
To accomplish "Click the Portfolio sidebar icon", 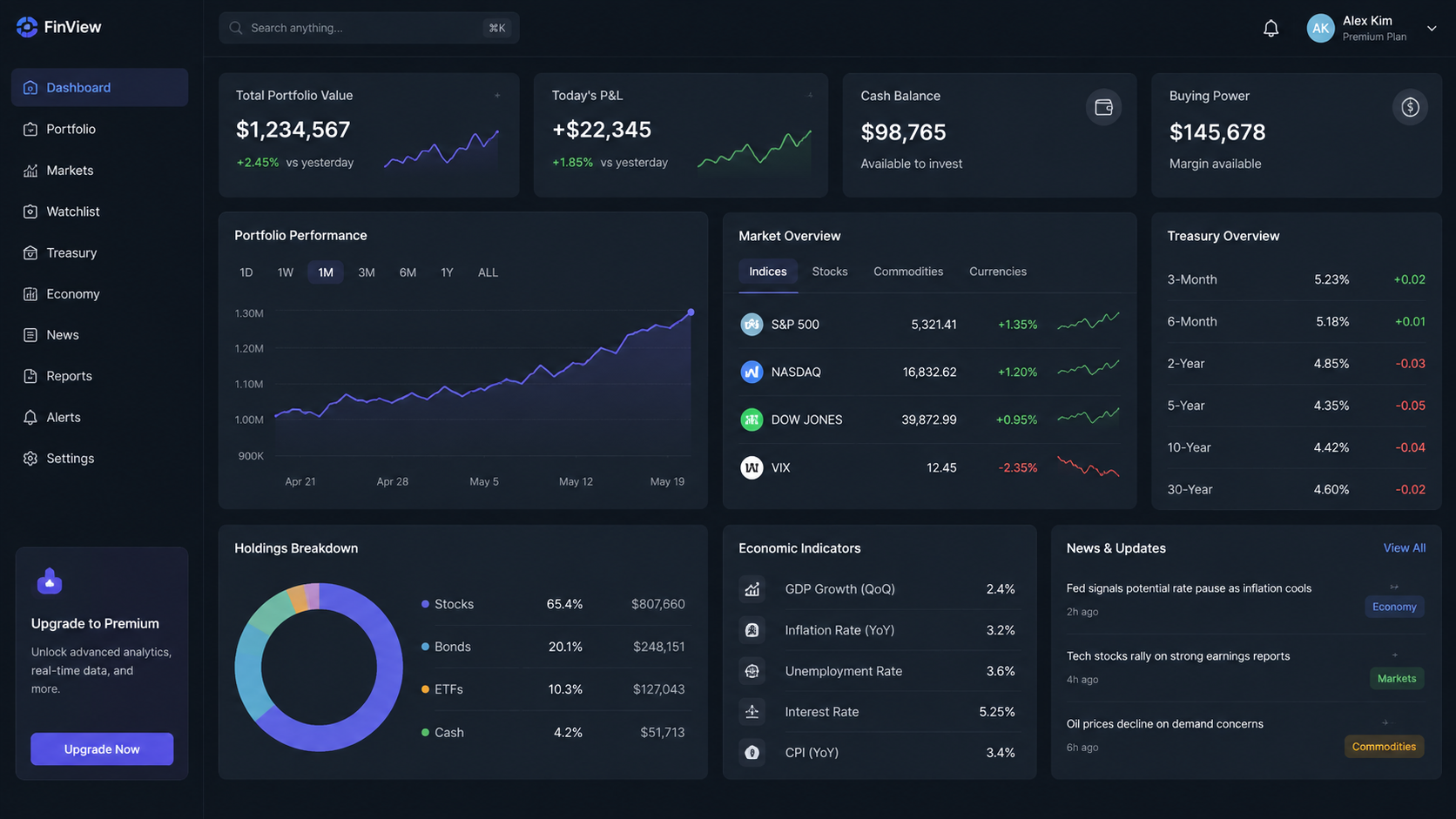I will (30, 129).
